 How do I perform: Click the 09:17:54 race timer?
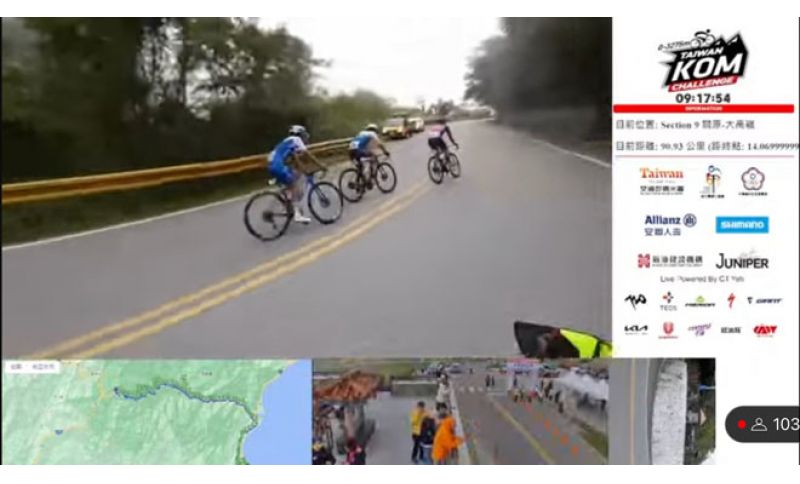pos(703,98)
